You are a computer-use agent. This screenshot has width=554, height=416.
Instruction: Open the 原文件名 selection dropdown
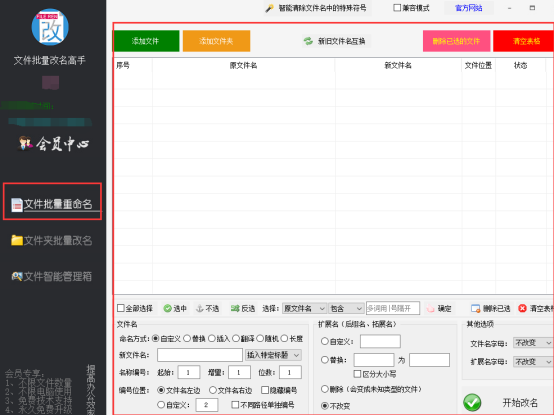click(304, 309)
